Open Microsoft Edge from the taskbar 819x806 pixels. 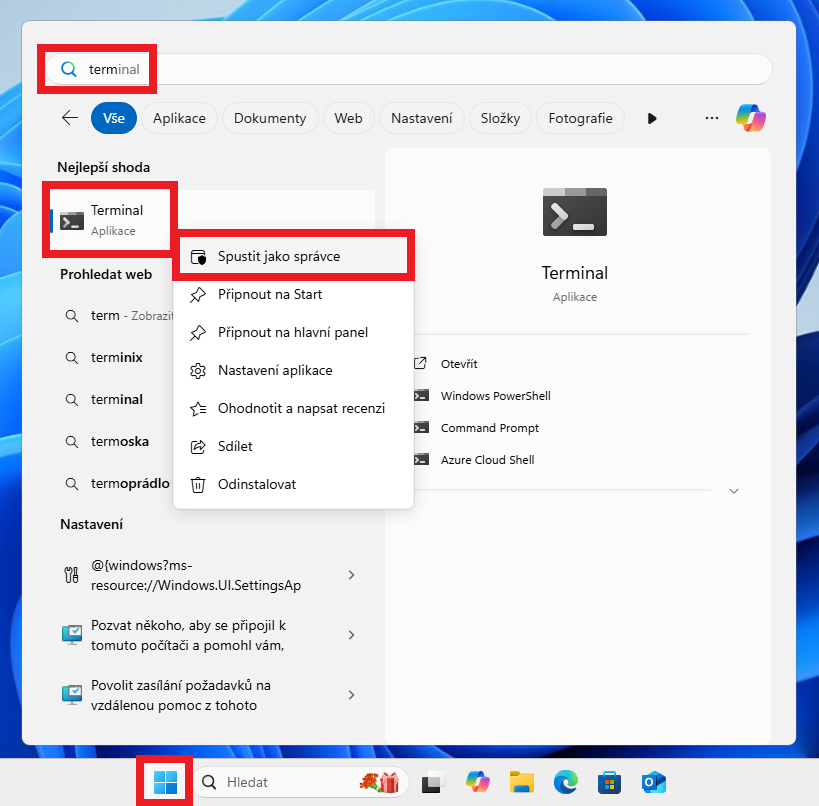point(565,782)
